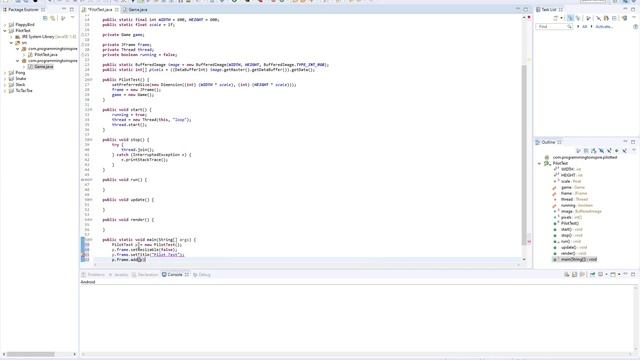Screen dimensions: 640x360
Task: Click the Task List Find field
Action: coord(554,27)
